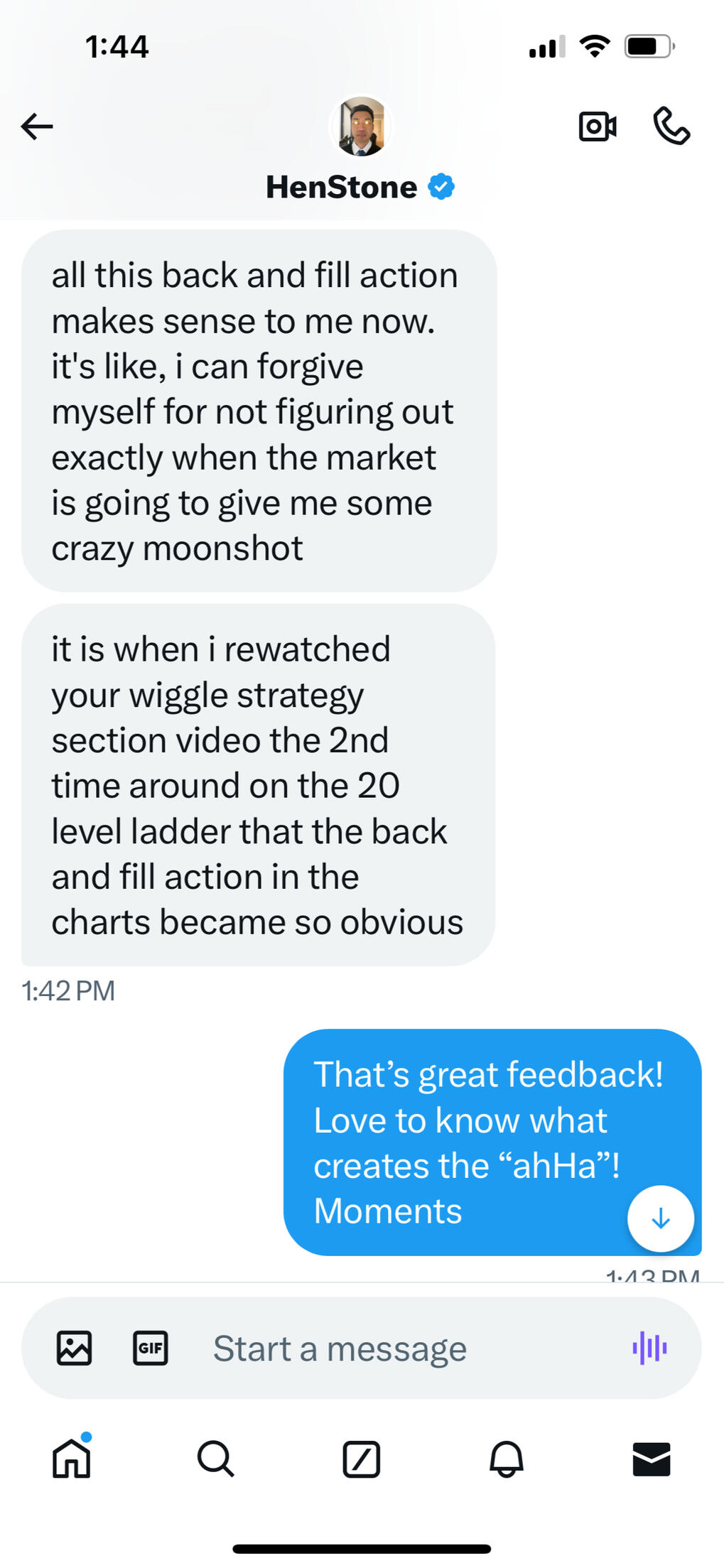Open HenStone's profile name link

341,188
